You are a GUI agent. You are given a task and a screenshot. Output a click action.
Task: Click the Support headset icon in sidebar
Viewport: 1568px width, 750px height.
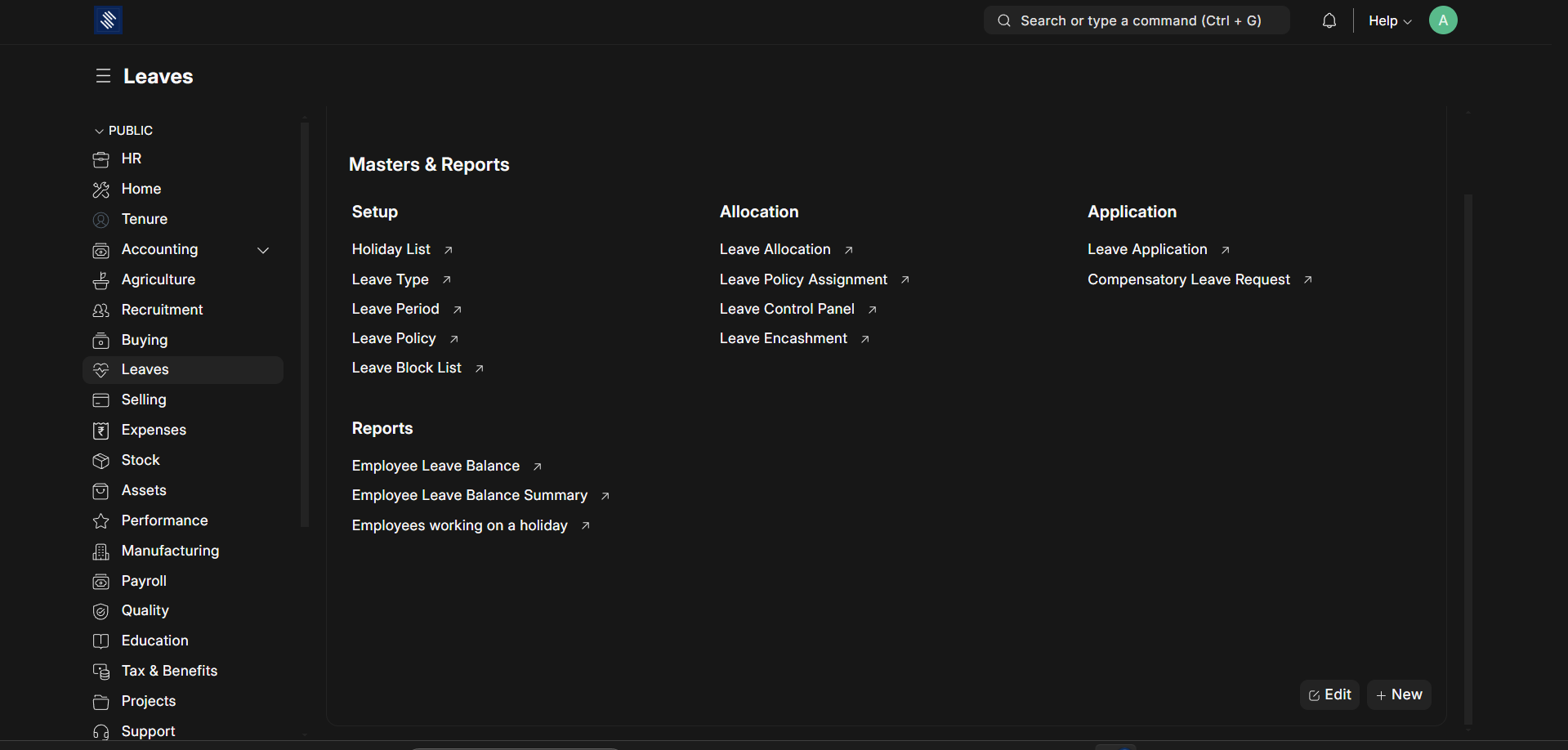point(101,732)
